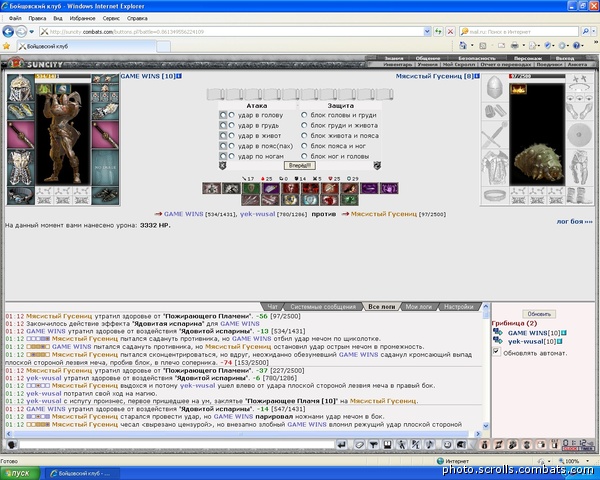Viewport: 600px width, 480px height.
Task: Click the floppy disk save icon in chat toolbar
Action: coord(387,444)
